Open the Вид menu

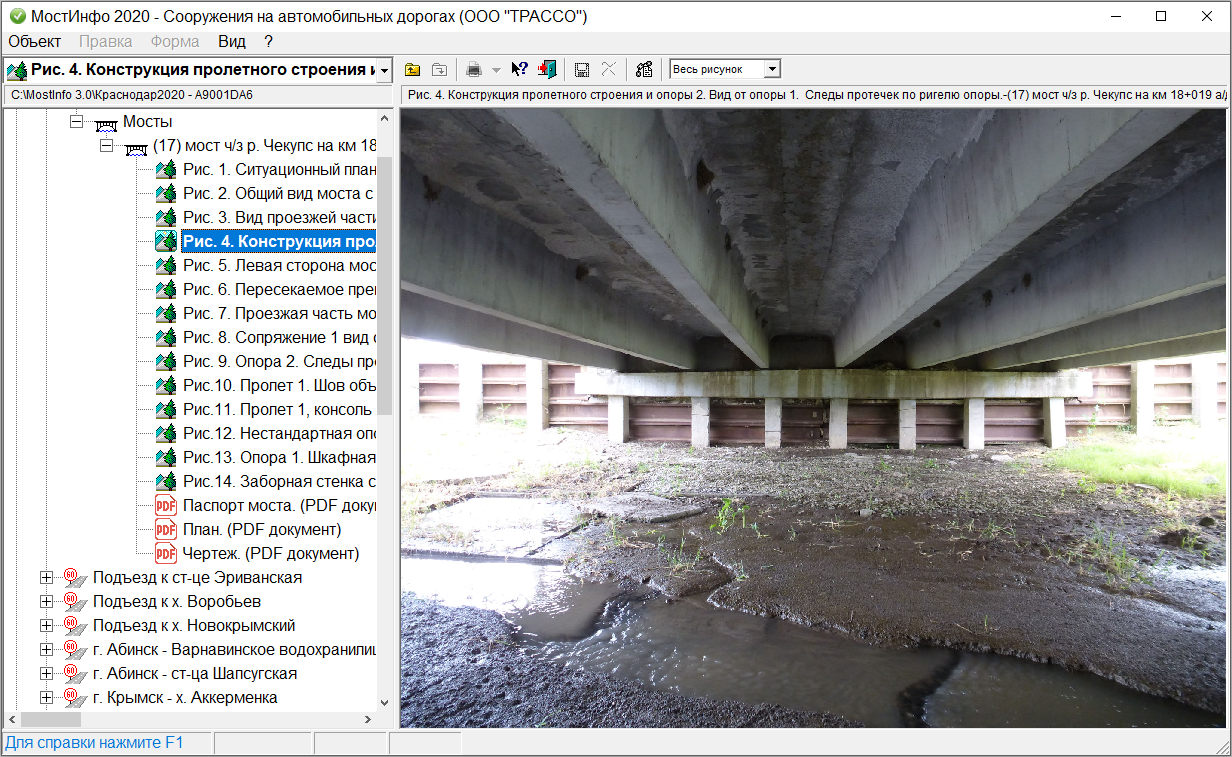pos(231,41)
